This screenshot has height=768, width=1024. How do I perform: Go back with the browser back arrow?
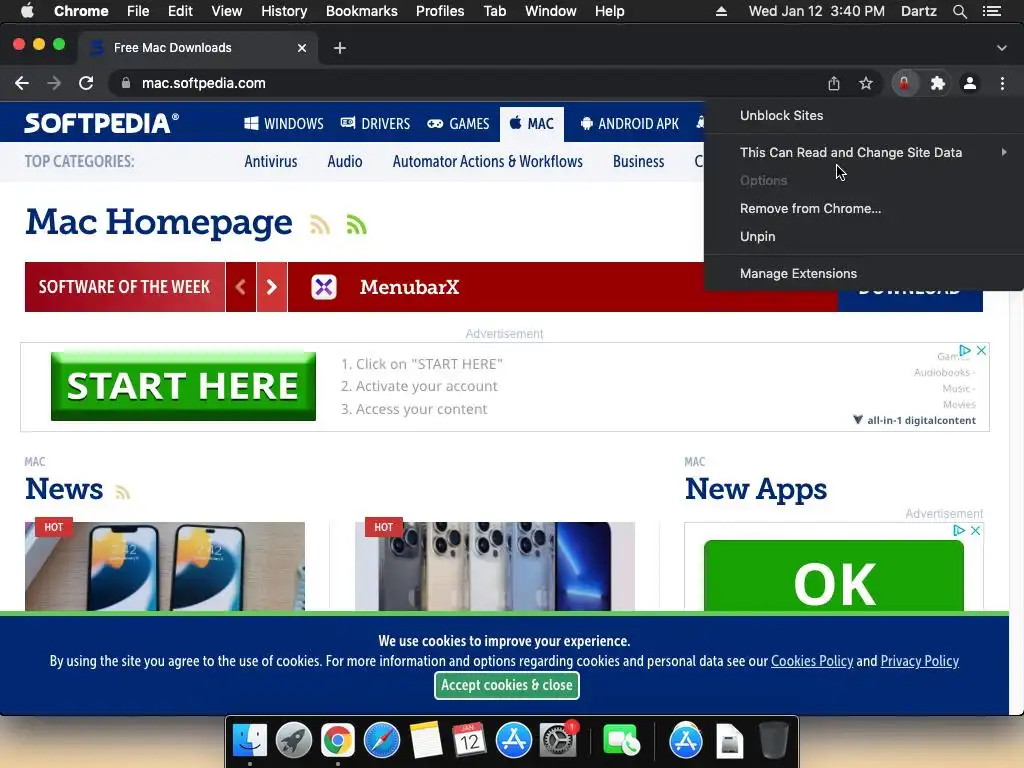click(x=22, y=83)
